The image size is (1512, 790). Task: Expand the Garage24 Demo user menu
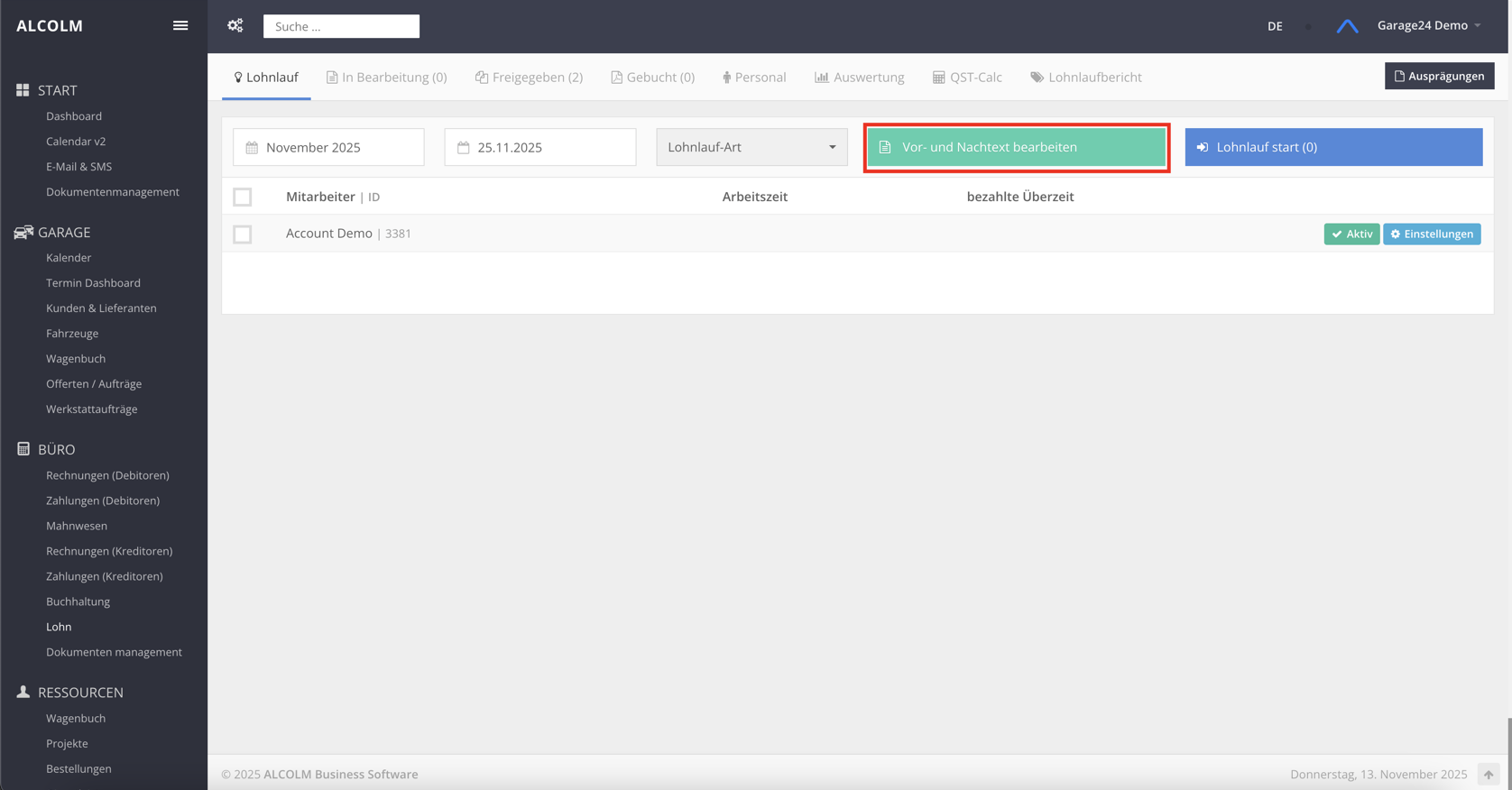tap(1428, 25)
